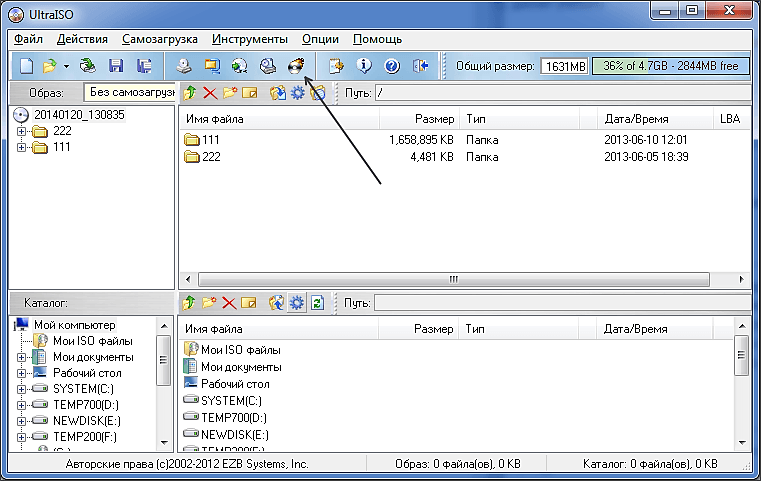Select folder 222 in the image file list
Viewport: 761px width, 481px height.
pos(211,157)
